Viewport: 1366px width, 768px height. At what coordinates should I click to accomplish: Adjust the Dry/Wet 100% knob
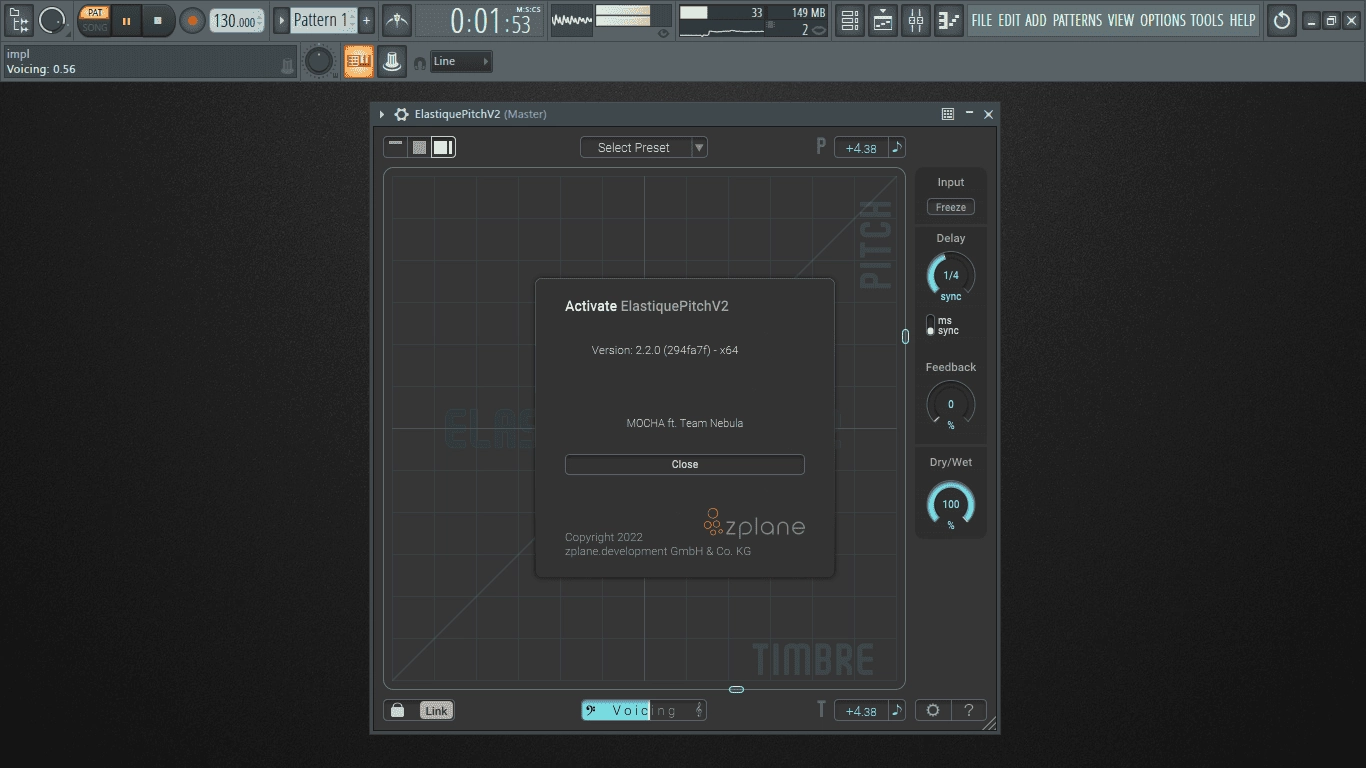(x=951, y=504)
